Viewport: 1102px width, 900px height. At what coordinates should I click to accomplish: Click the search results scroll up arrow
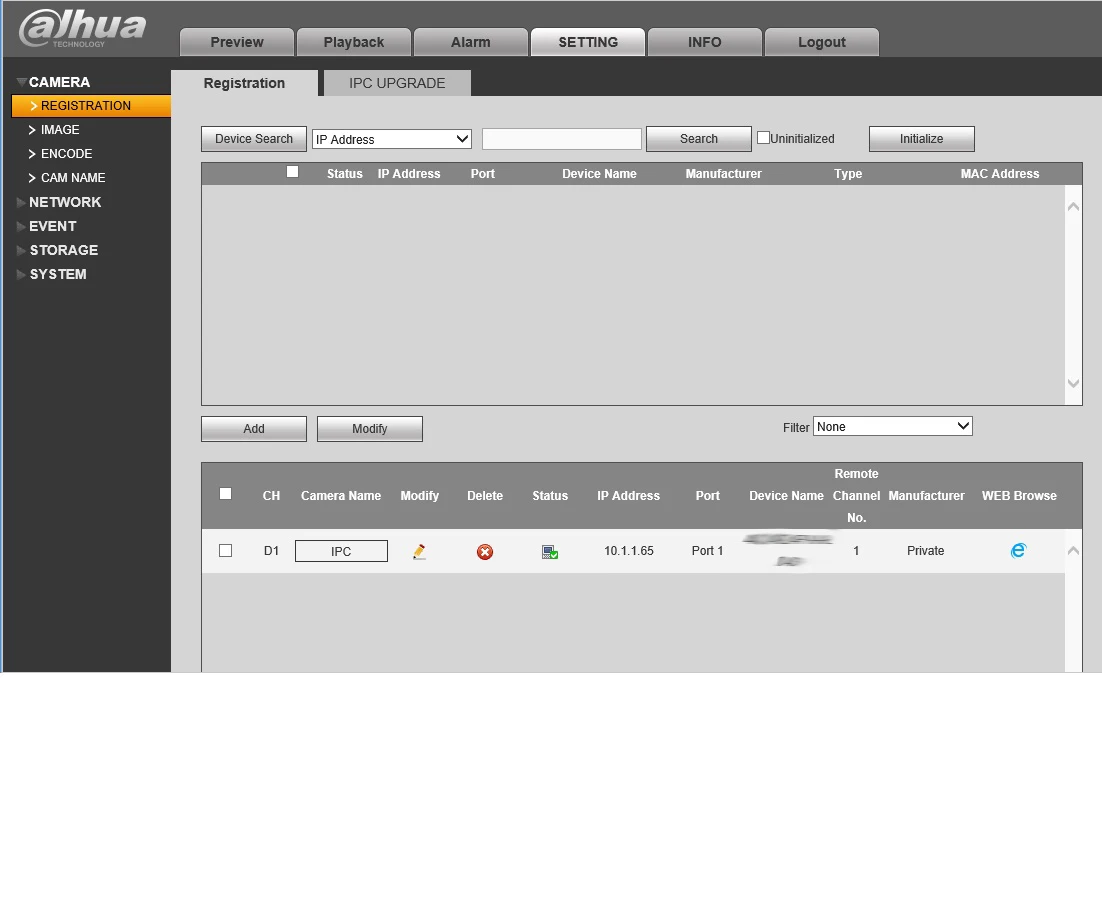1073,207
